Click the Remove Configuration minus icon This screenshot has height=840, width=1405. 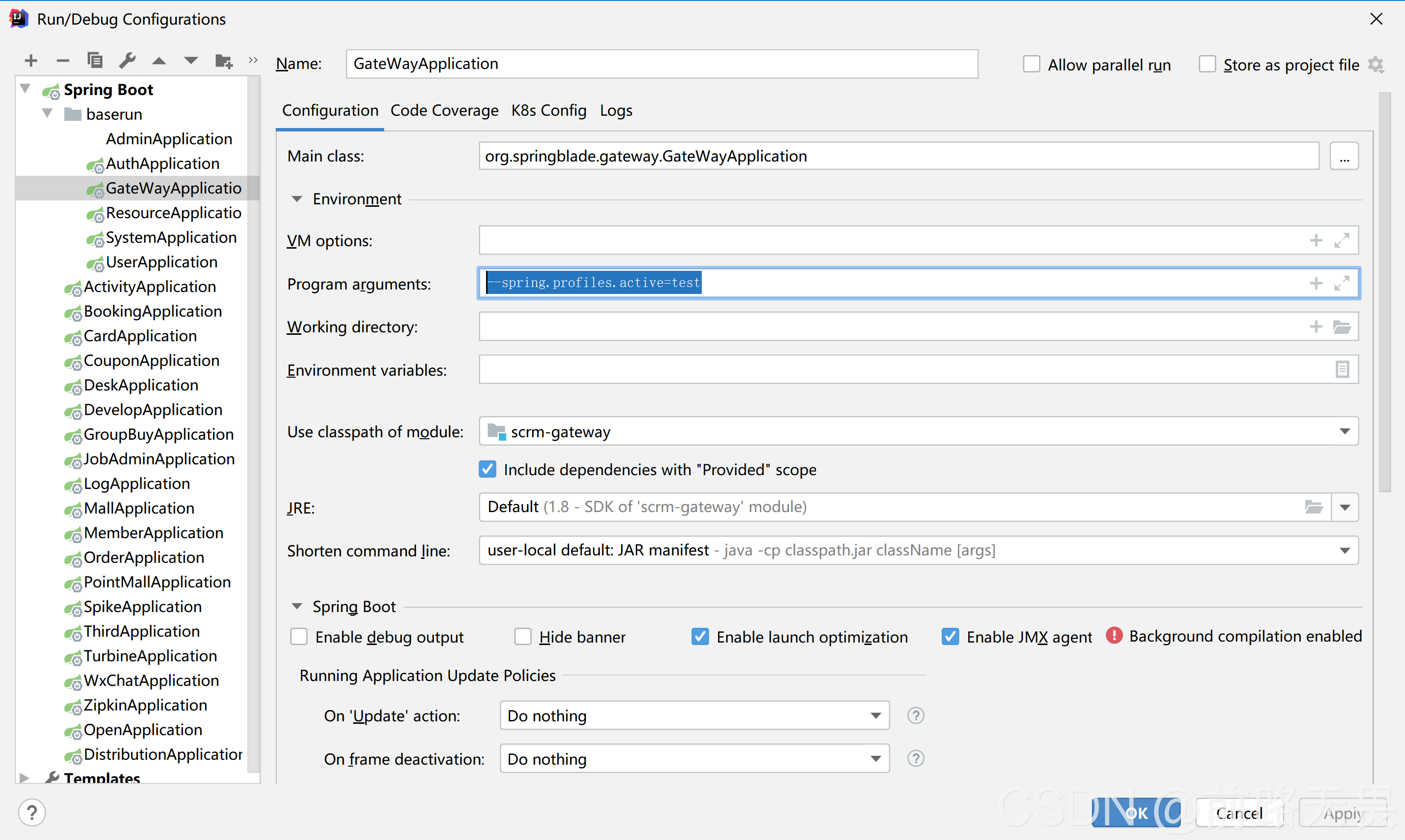click(x=63, y=61)
